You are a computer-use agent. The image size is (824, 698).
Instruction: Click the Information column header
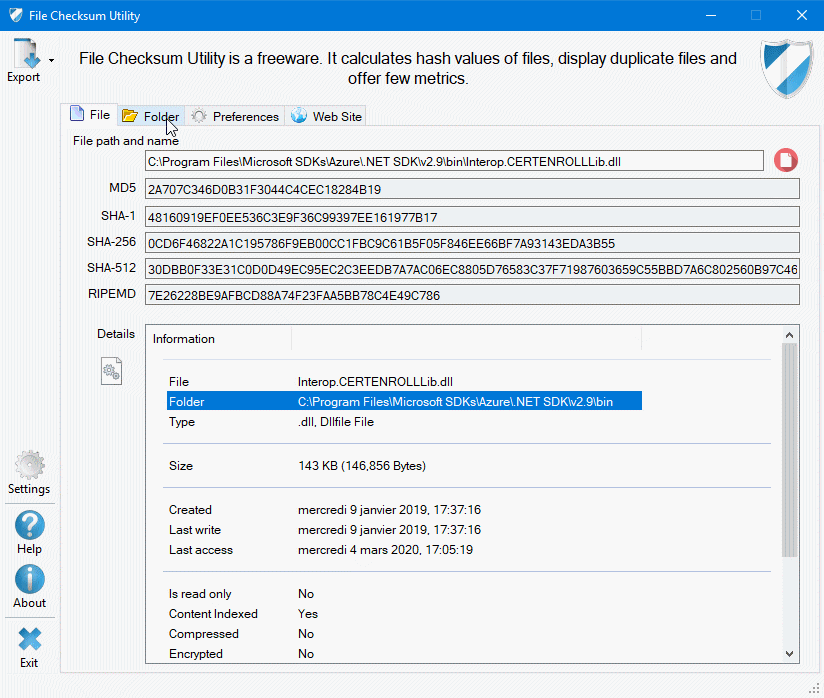[220, 339]
